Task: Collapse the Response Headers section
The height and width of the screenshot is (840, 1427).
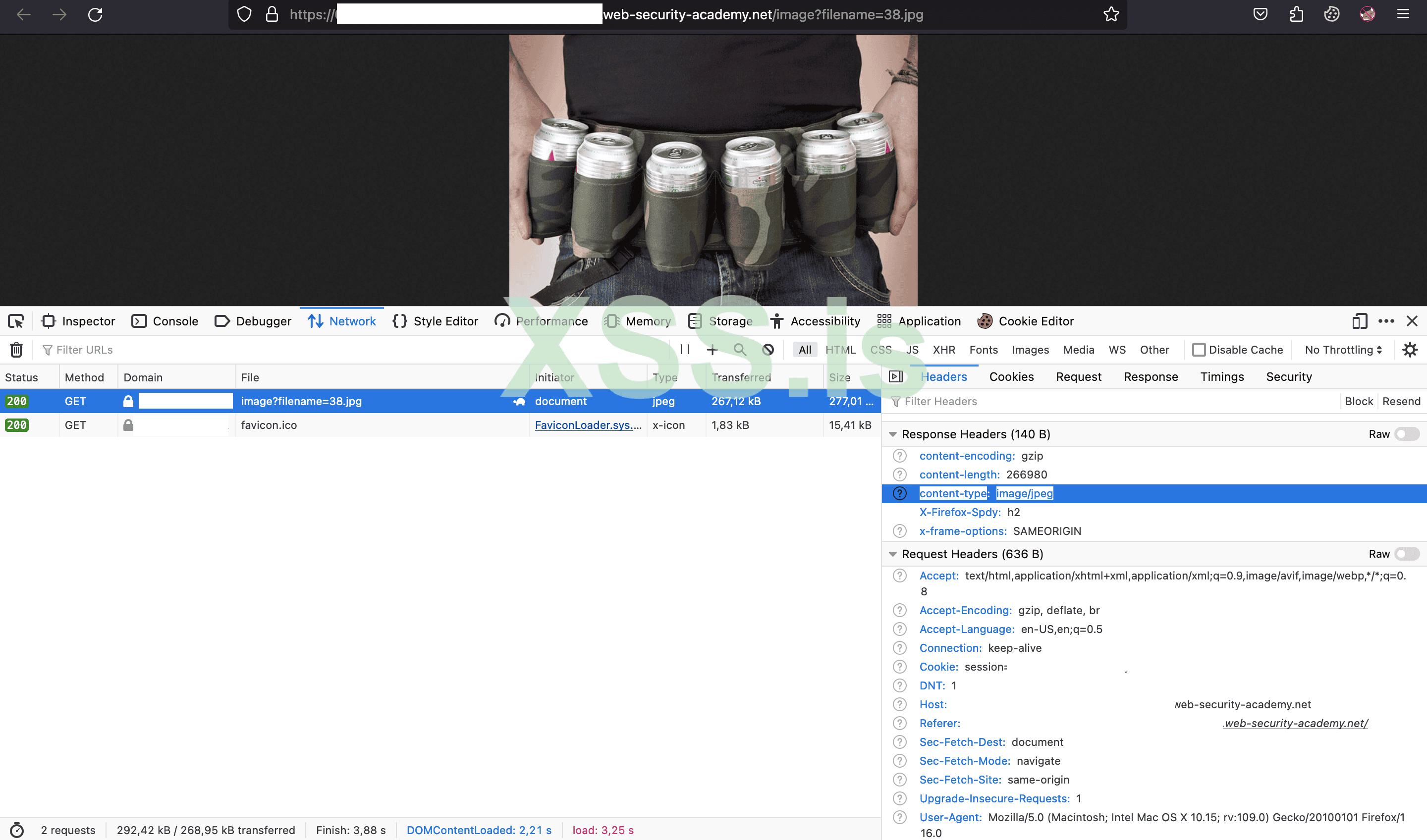Action: (x=893, y=434)
